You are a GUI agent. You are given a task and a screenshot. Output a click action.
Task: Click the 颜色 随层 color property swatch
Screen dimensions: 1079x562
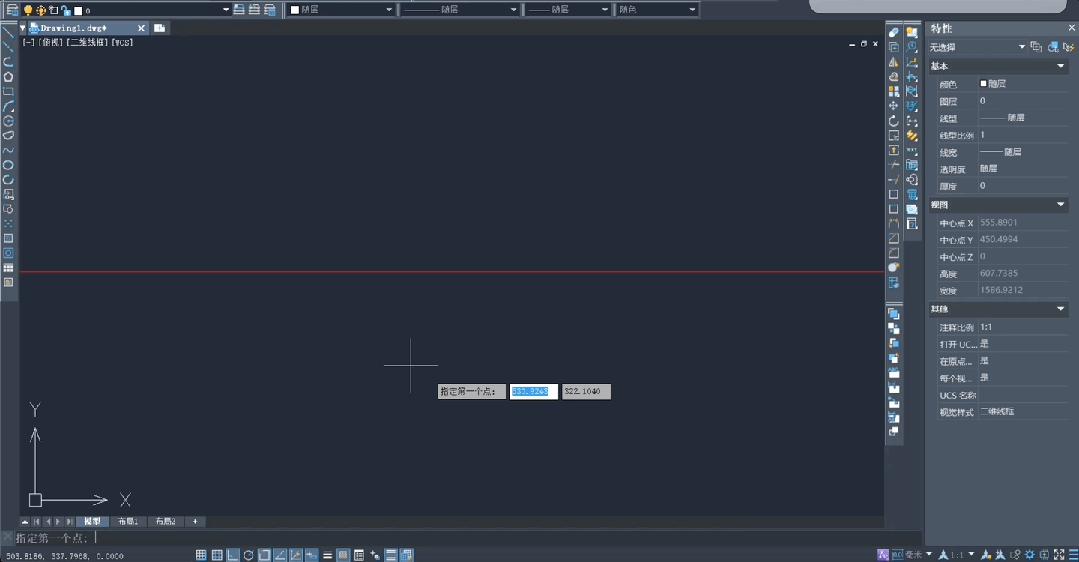tap(984, 84)
